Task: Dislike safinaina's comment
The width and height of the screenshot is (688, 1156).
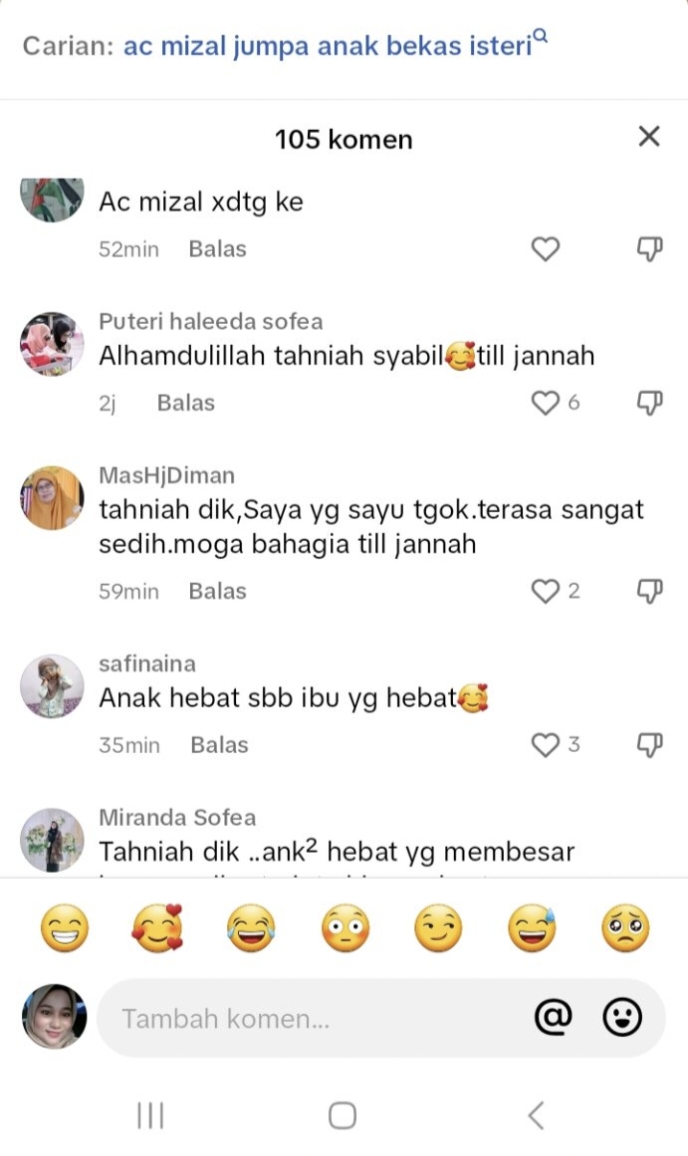Action: click(x=650, y=745)
